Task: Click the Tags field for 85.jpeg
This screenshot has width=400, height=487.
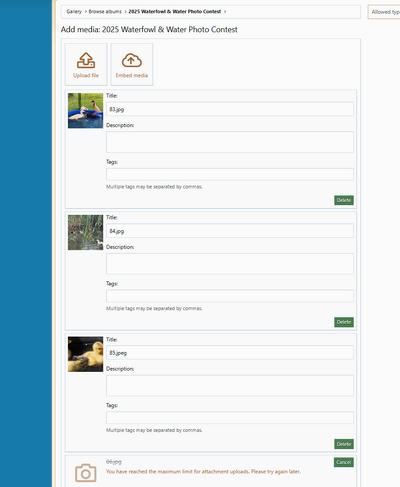Action: (x=230, y=418)
